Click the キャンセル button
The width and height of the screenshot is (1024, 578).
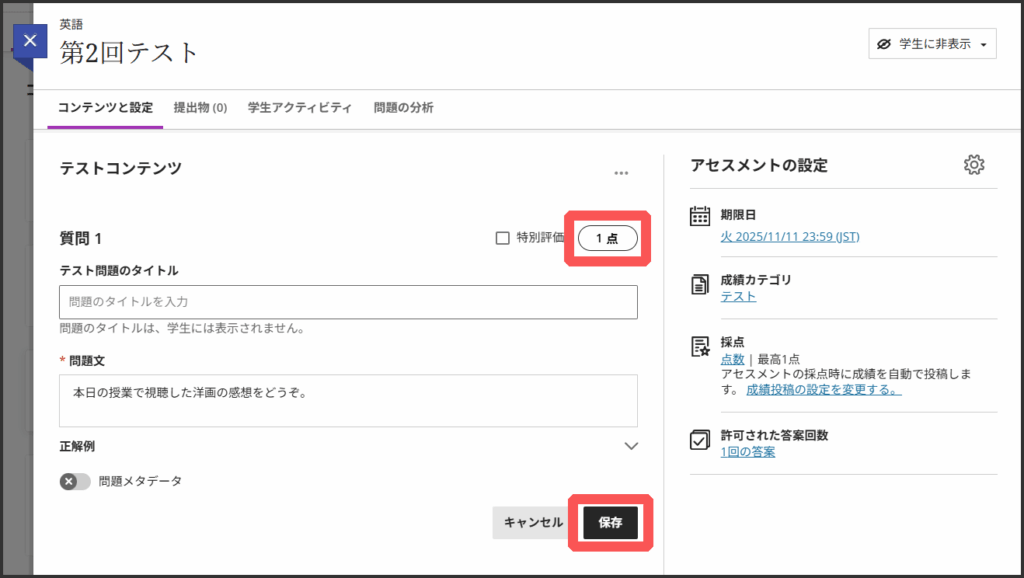pyautogui.click(x=533, y=522)
